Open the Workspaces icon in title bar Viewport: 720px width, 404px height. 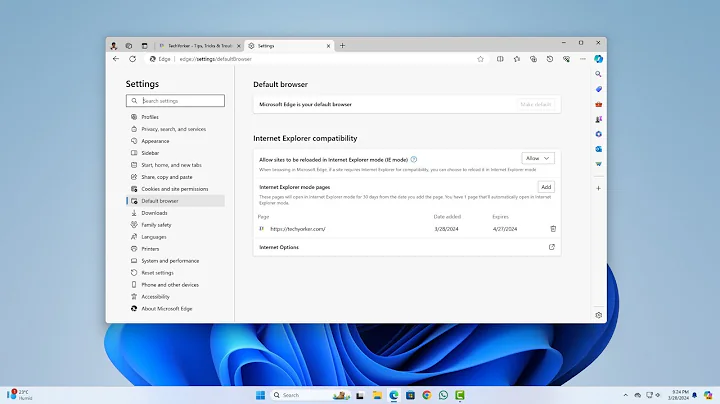(129, 46)
